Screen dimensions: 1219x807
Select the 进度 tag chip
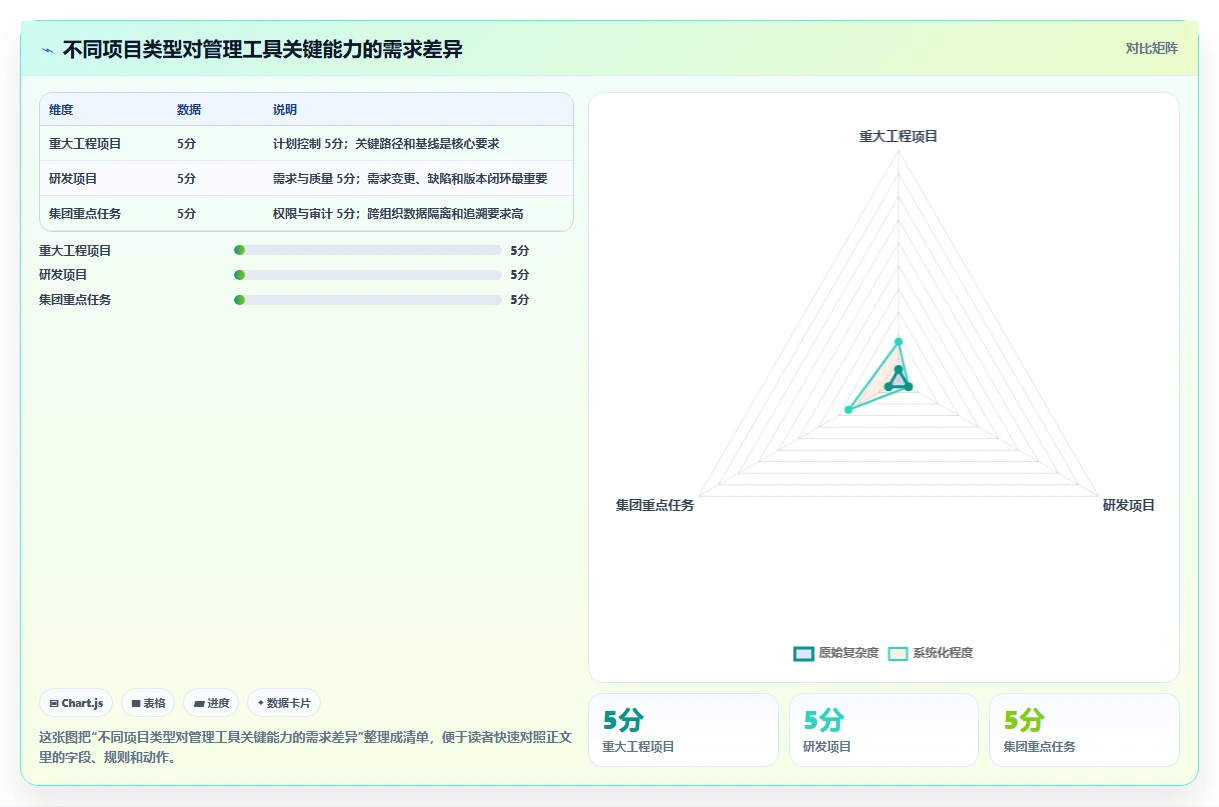click(211, 703)
